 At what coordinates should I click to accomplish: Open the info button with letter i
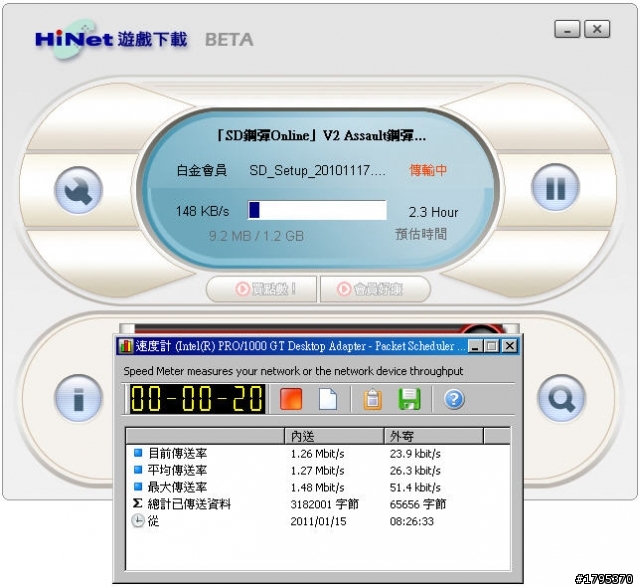(78, 398)
